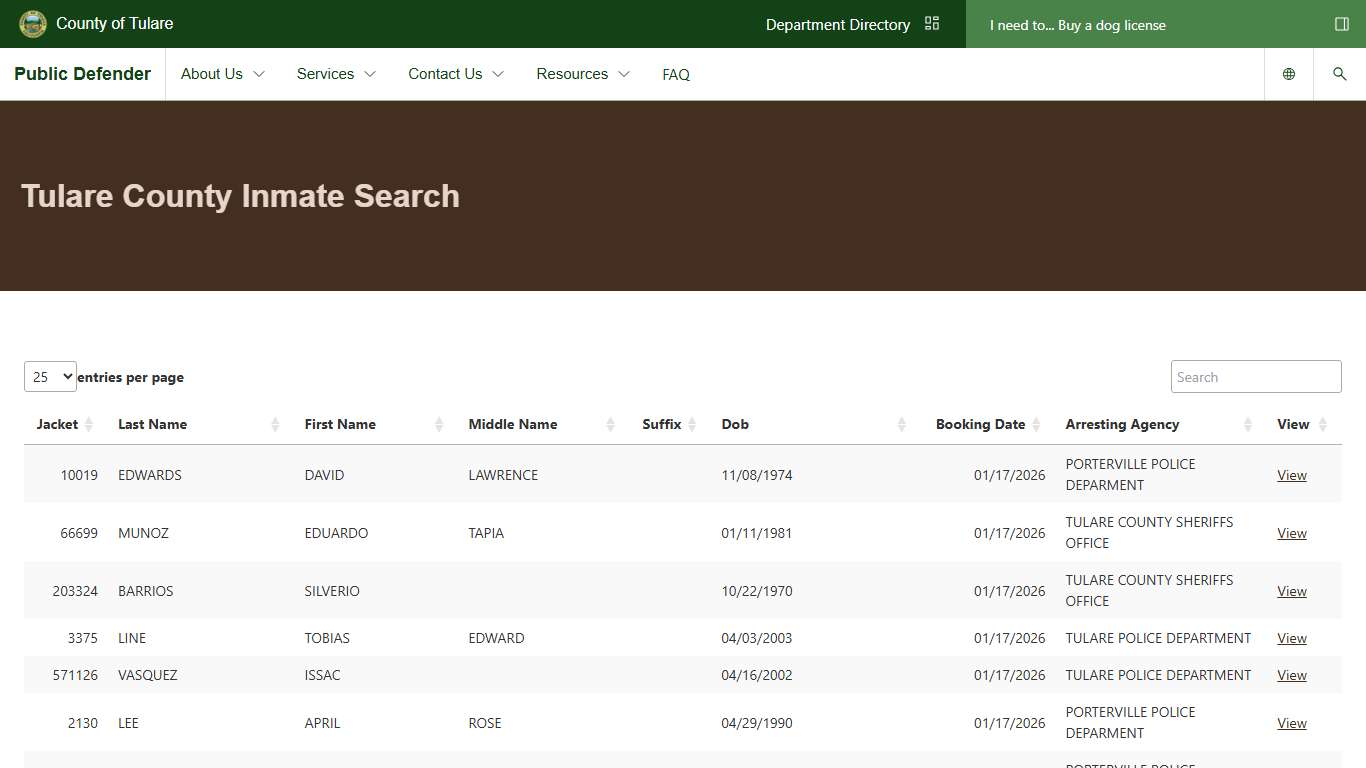Screen dimensions: 1366x768
Task: Select the FAQ menu item
Action: click(676, 73)
